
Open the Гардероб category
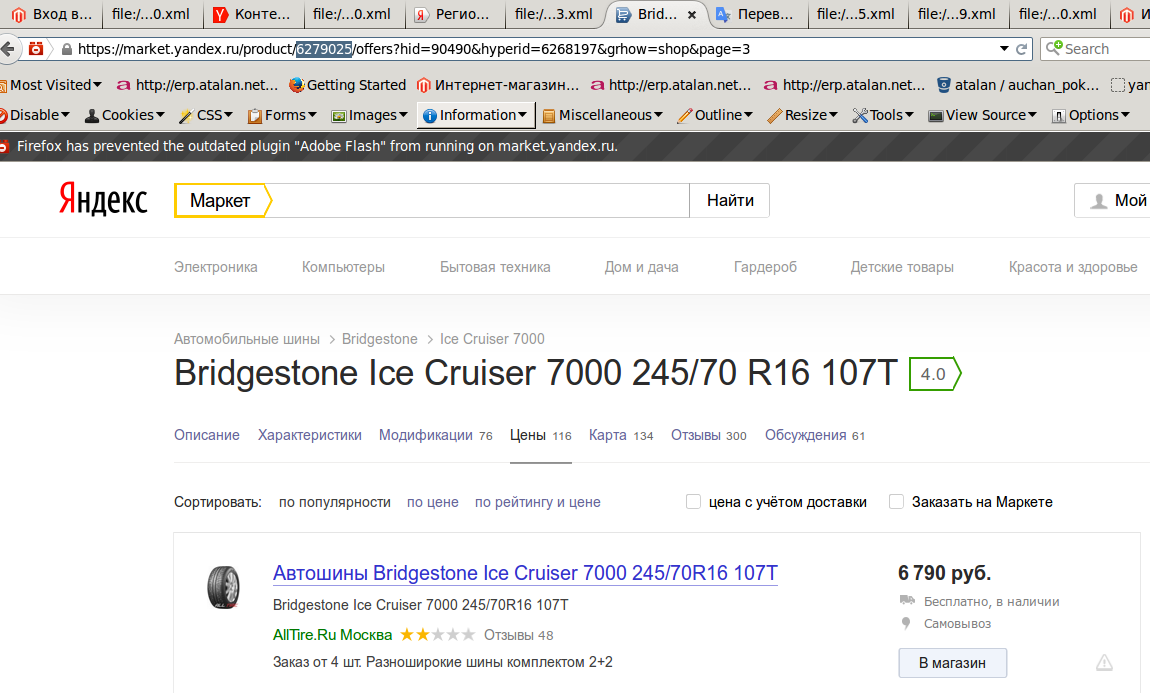(x=765, y=267)
